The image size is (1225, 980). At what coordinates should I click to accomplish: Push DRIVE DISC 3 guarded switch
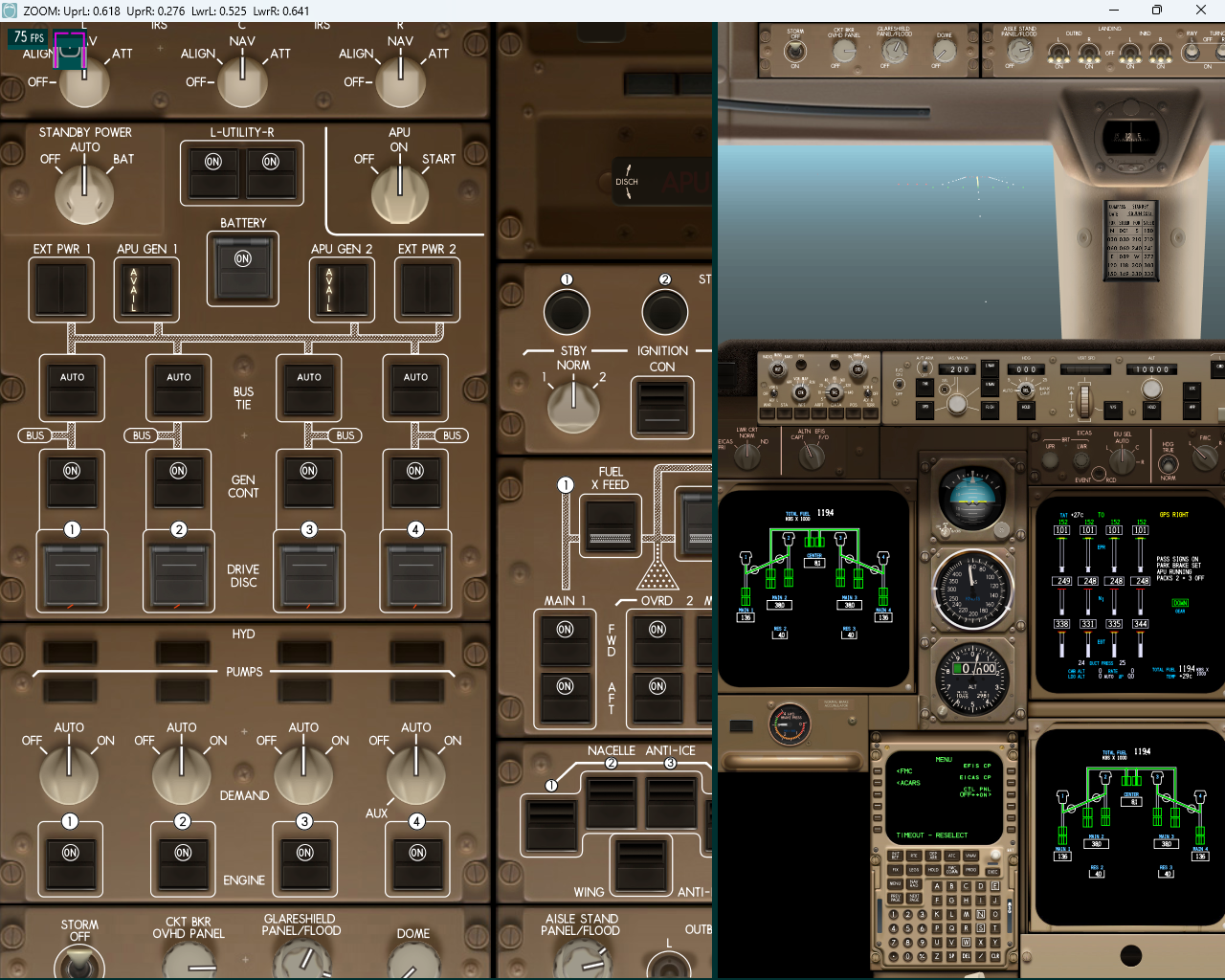tap(309, 576)
